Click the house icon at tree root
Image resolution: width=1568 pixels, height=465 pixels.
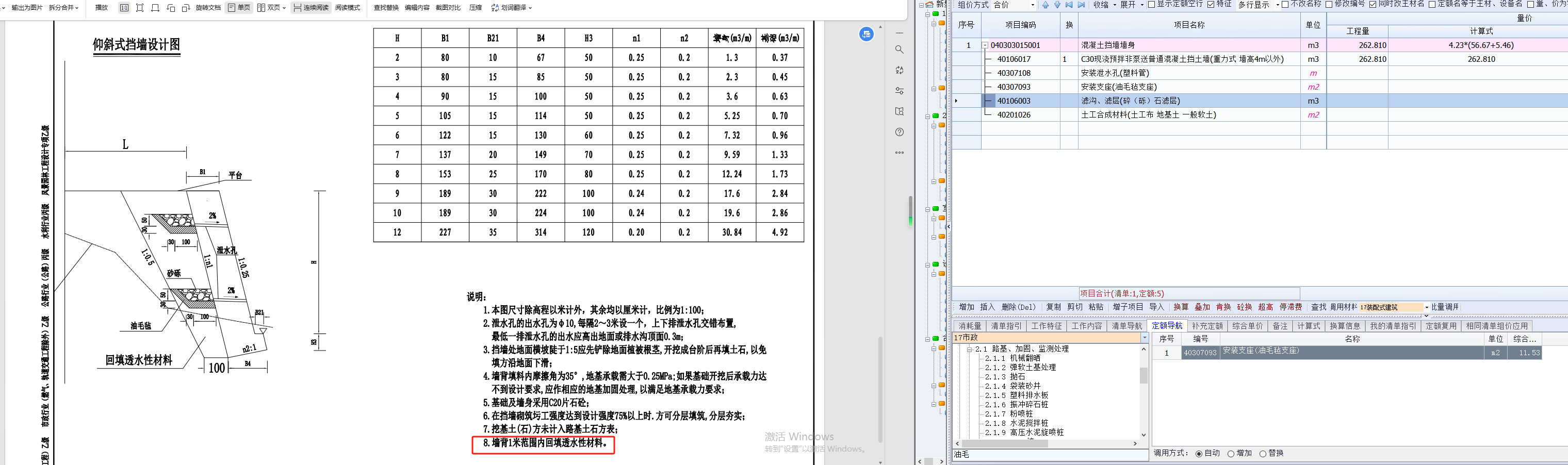coord(929,4)
